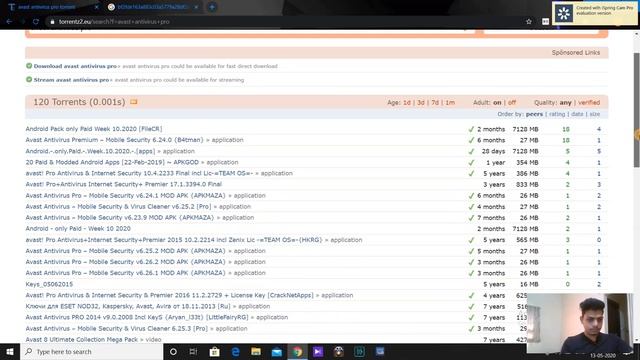Filter torrent age to 7d

tap(435, 102)
